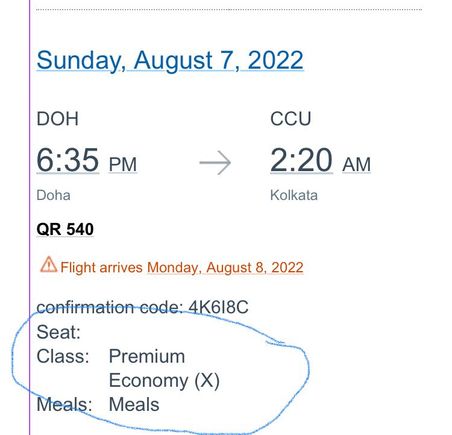Click the Economy (X) fare text
This screenshot has width=452, height=435.
pyautogui.click(x=164, y=380)
